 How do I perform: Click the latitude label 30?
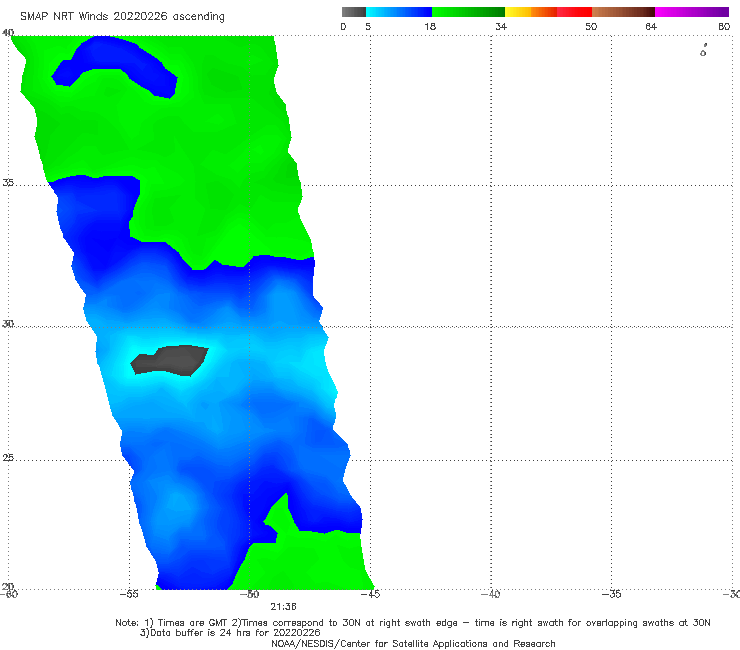(8, 324)
